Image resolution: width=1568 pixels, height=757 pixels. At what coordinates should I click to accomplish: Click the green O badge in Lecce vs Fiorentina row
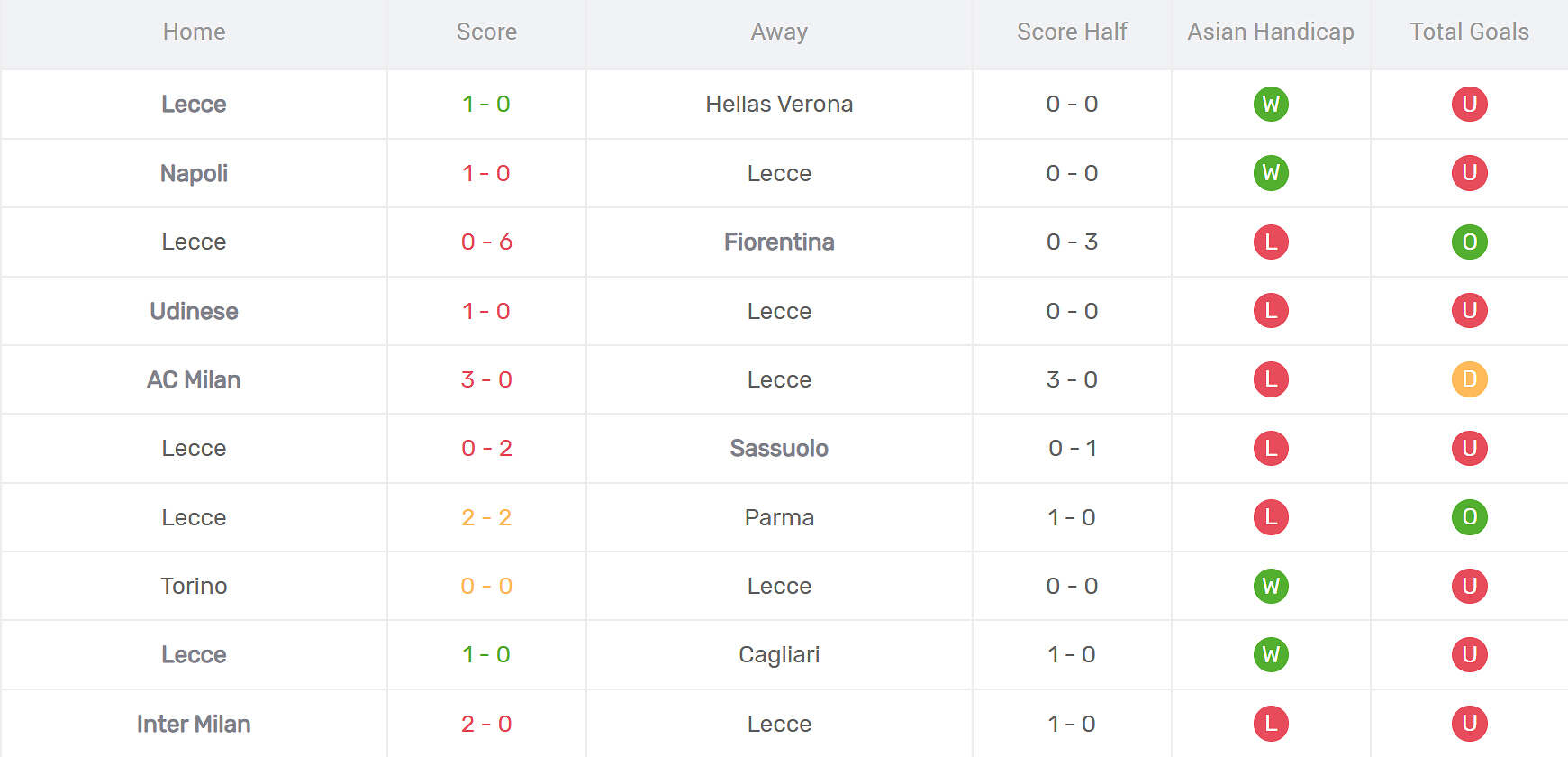click(x=1469, y=242)
